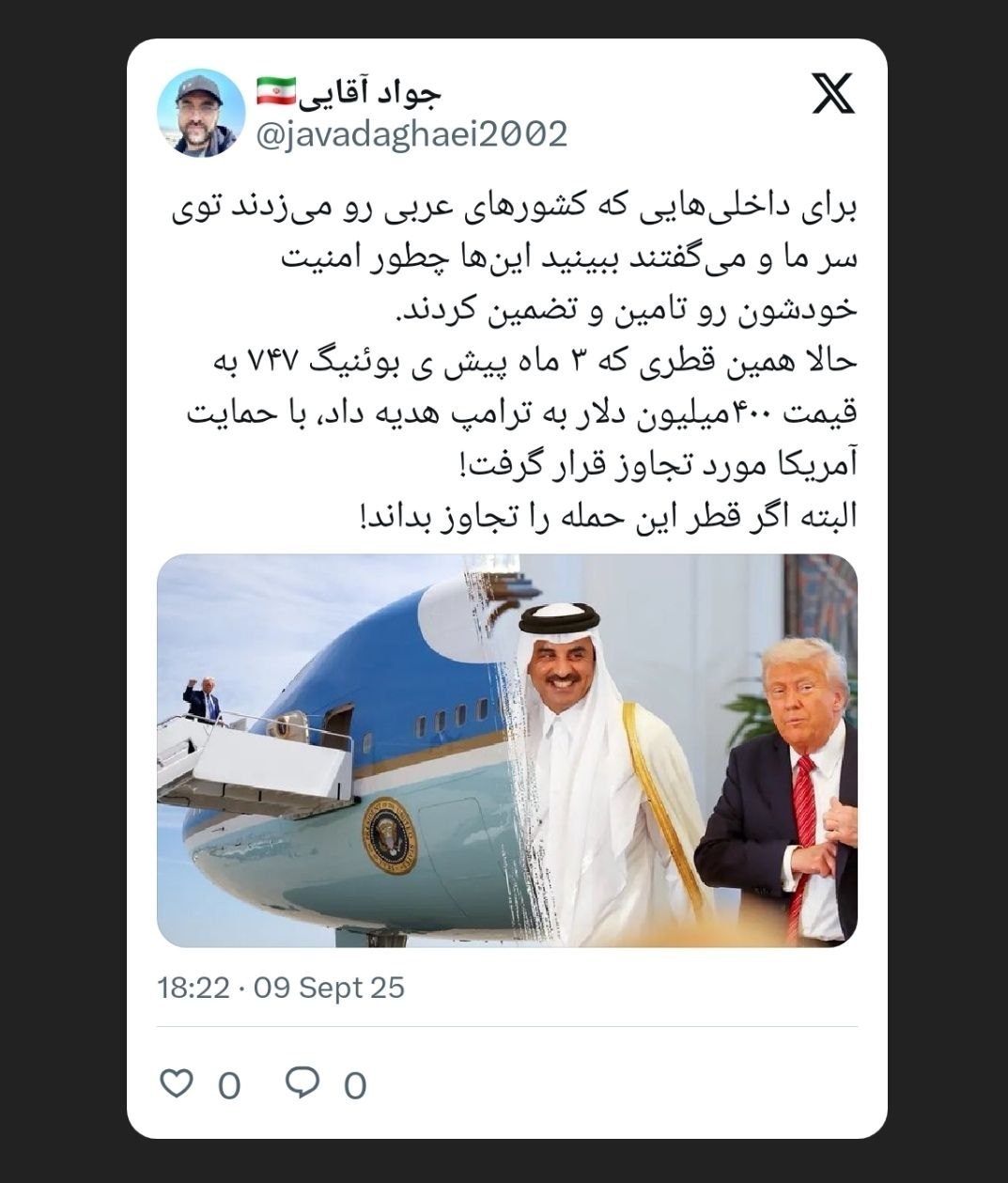The height and width of the screenshot is (1183, 1008).
Task: Click the last line of tweet text
Action: (609, 516)
